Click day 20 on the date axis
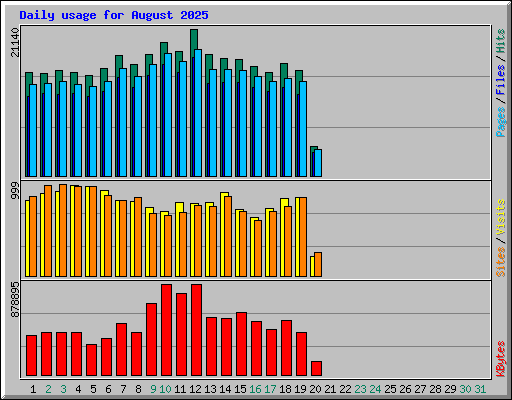 pyautogui.click(x=315, y=389)
